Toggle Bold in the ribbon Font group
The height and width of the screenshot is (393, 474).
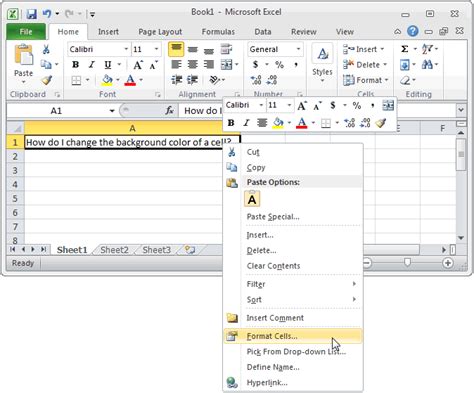(x=76, y=65)
